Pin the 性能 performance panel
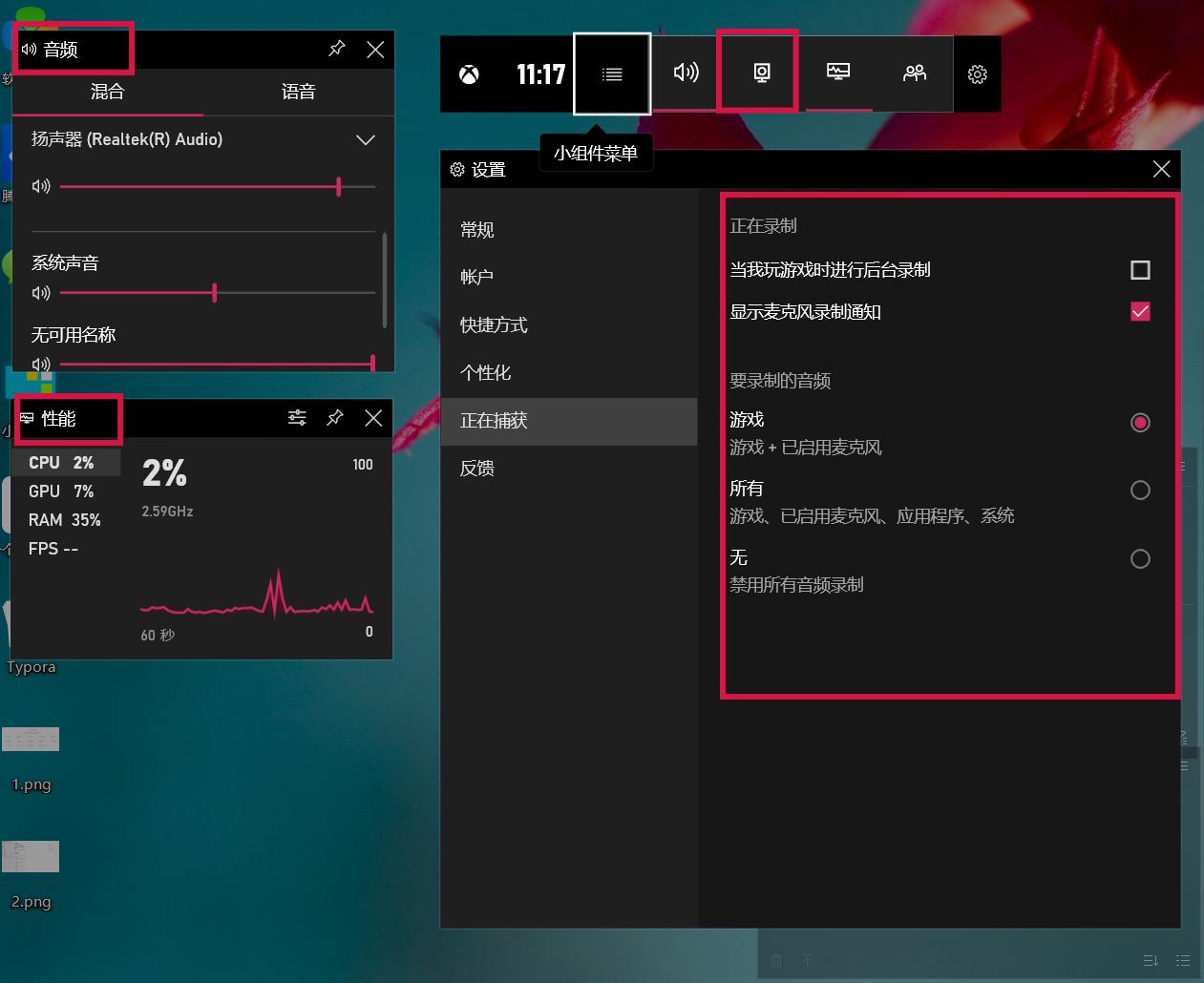The width and height of the screenshot is (1204, 983). (x=334, y=417)
